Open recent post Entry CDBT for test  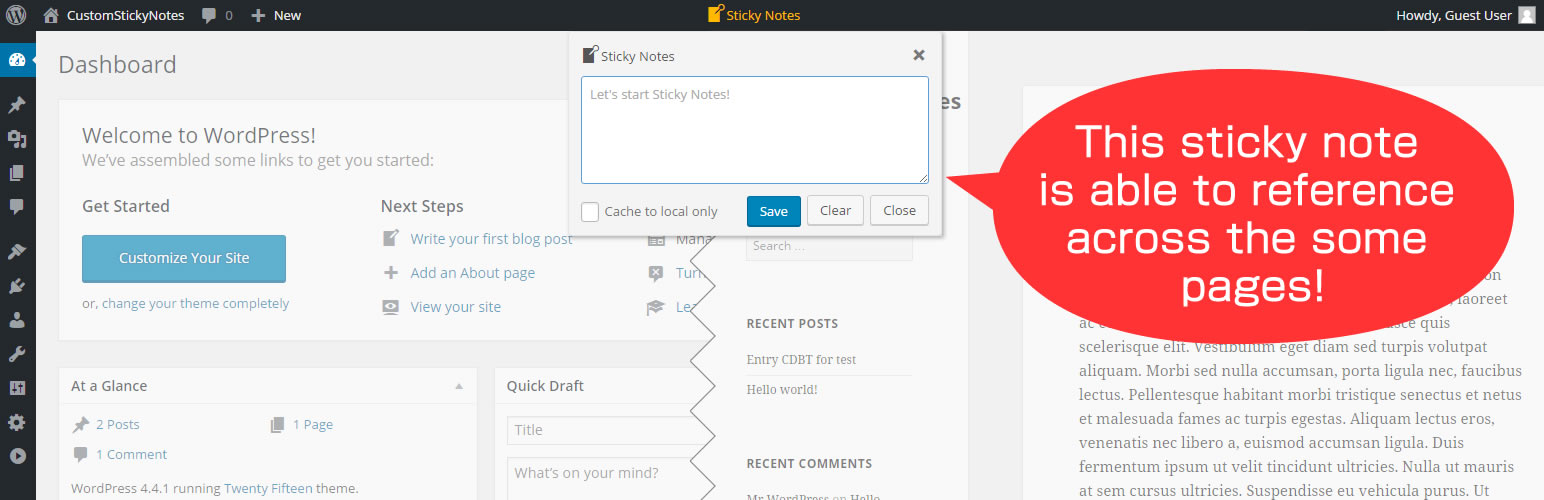[801, 360]
